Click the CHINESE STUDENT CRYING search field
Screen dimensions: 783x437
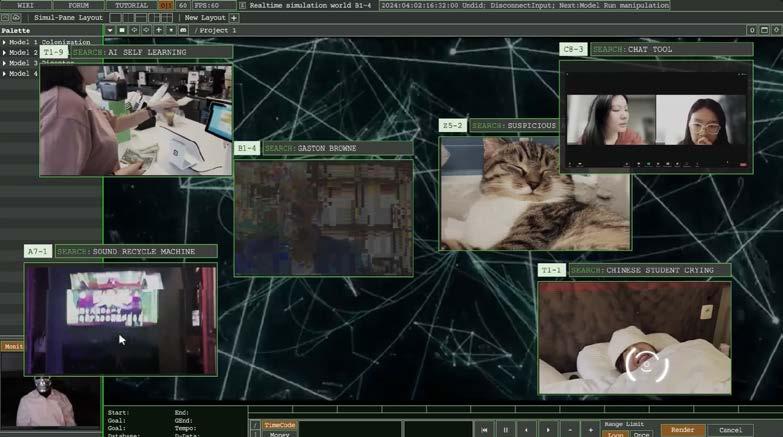[x=650, y=270]
